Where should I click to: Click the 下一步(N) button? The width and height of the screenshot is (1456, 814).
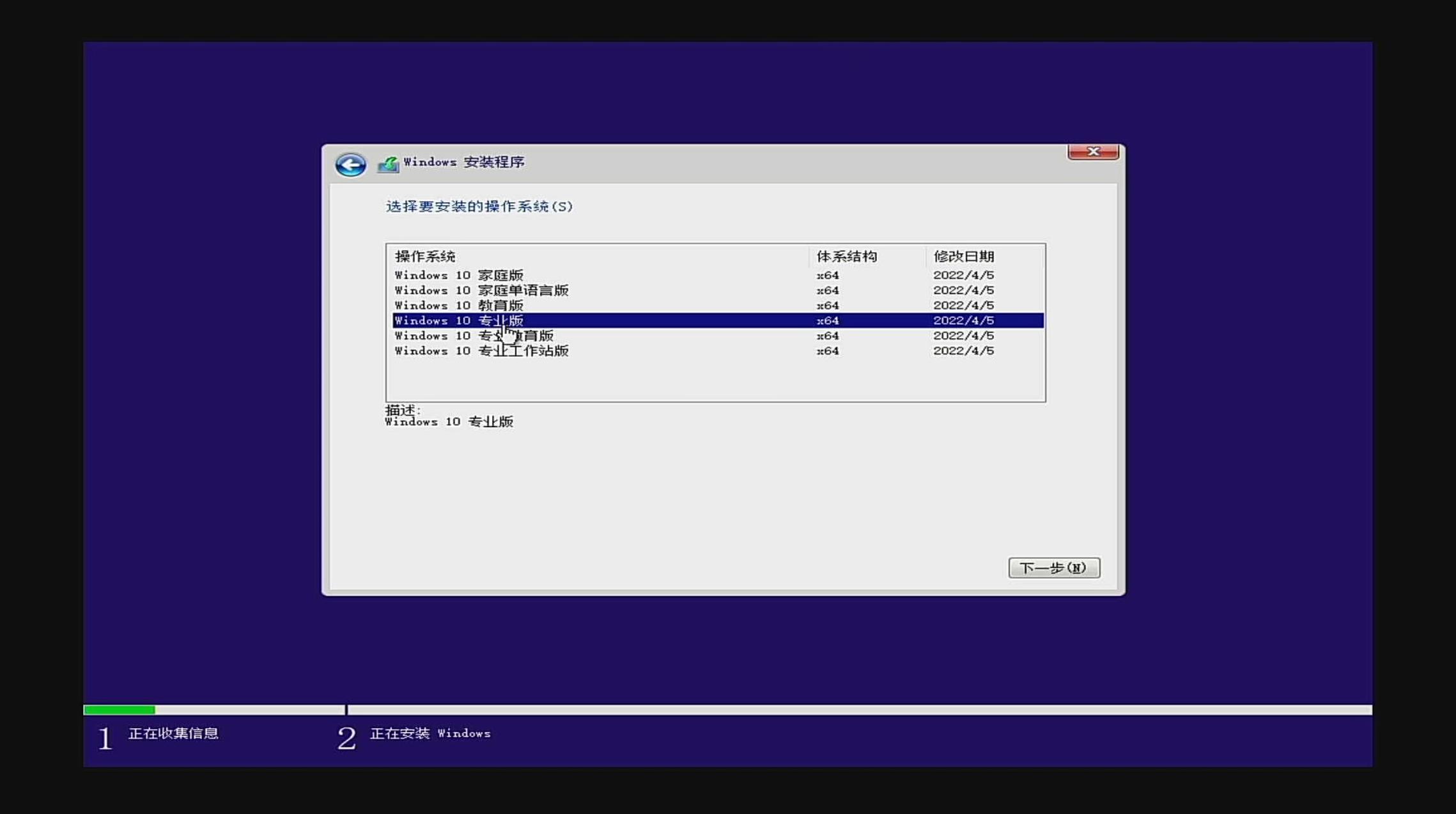tap(1055, 567)
